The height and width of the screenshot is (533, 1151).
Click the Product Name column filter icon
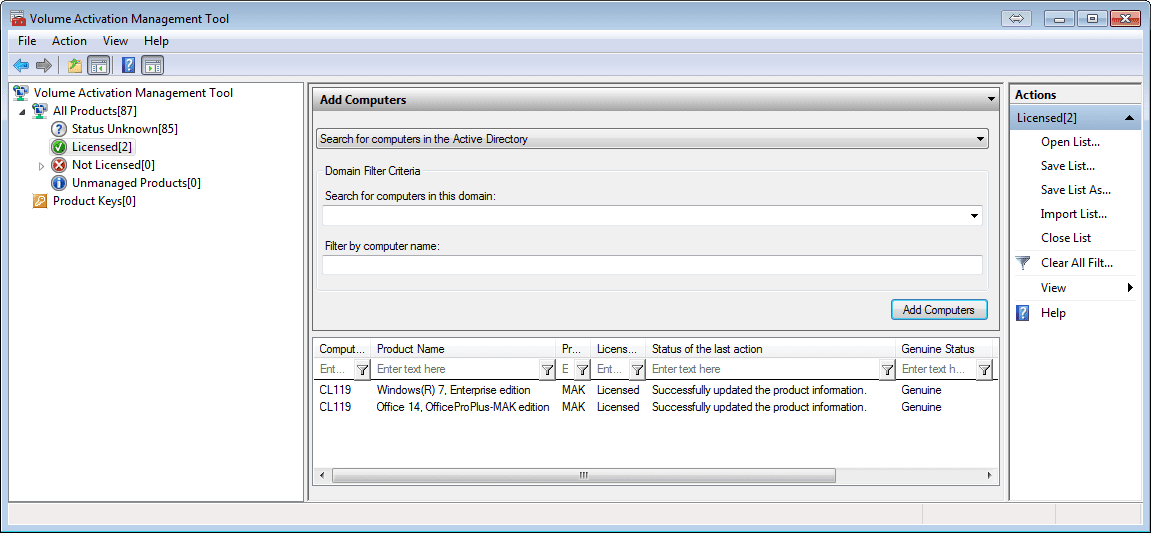(548, 369)
